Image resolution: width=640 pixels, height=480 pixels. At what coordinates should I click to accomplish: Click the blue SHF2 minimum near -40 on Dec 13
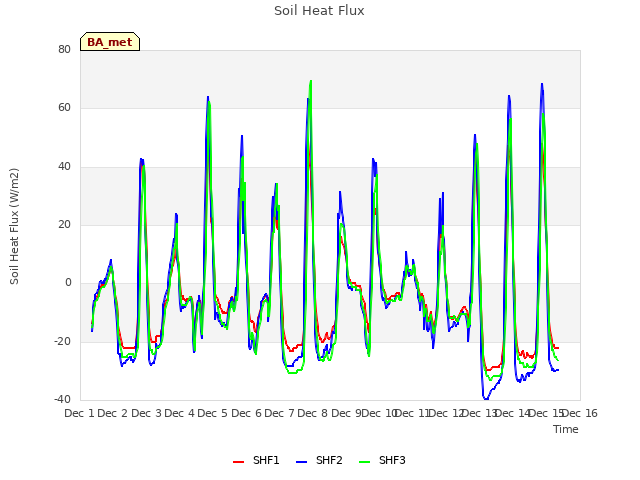point(486,399)
